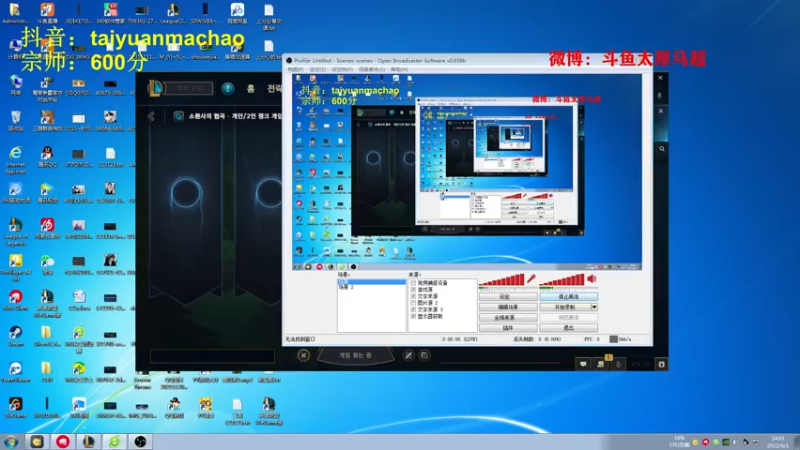Open the first OBS menu bar item

click(x=295, y=69)
